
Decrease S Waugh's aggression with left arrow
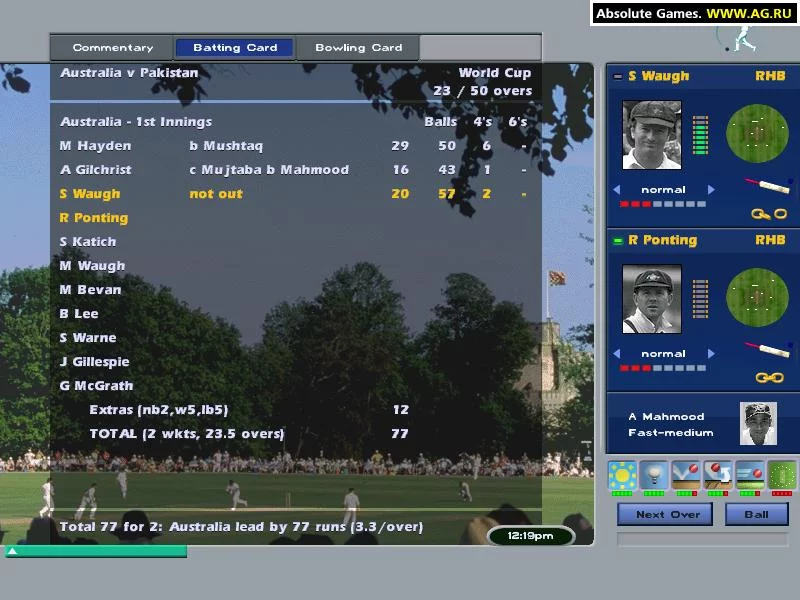(616, 190)
